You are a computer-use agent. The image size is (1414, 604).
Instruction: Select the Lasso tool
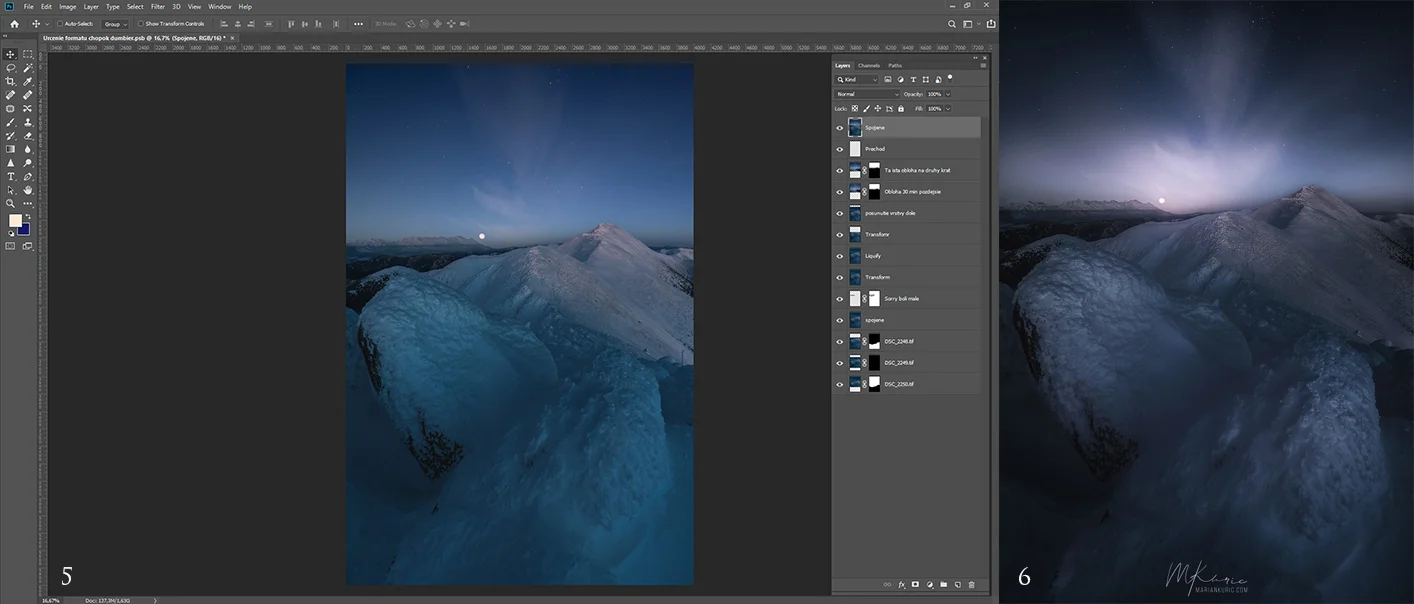tap(11, 68)
